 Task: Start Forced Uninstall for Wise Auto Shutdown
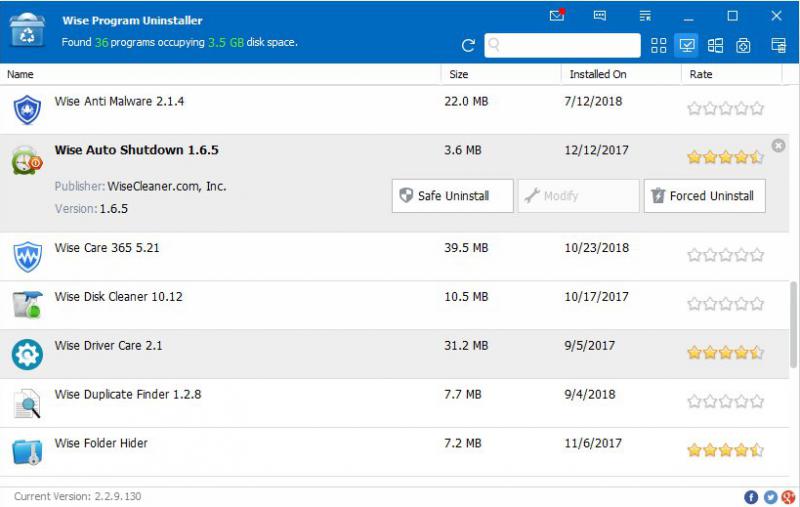[704, 196]
